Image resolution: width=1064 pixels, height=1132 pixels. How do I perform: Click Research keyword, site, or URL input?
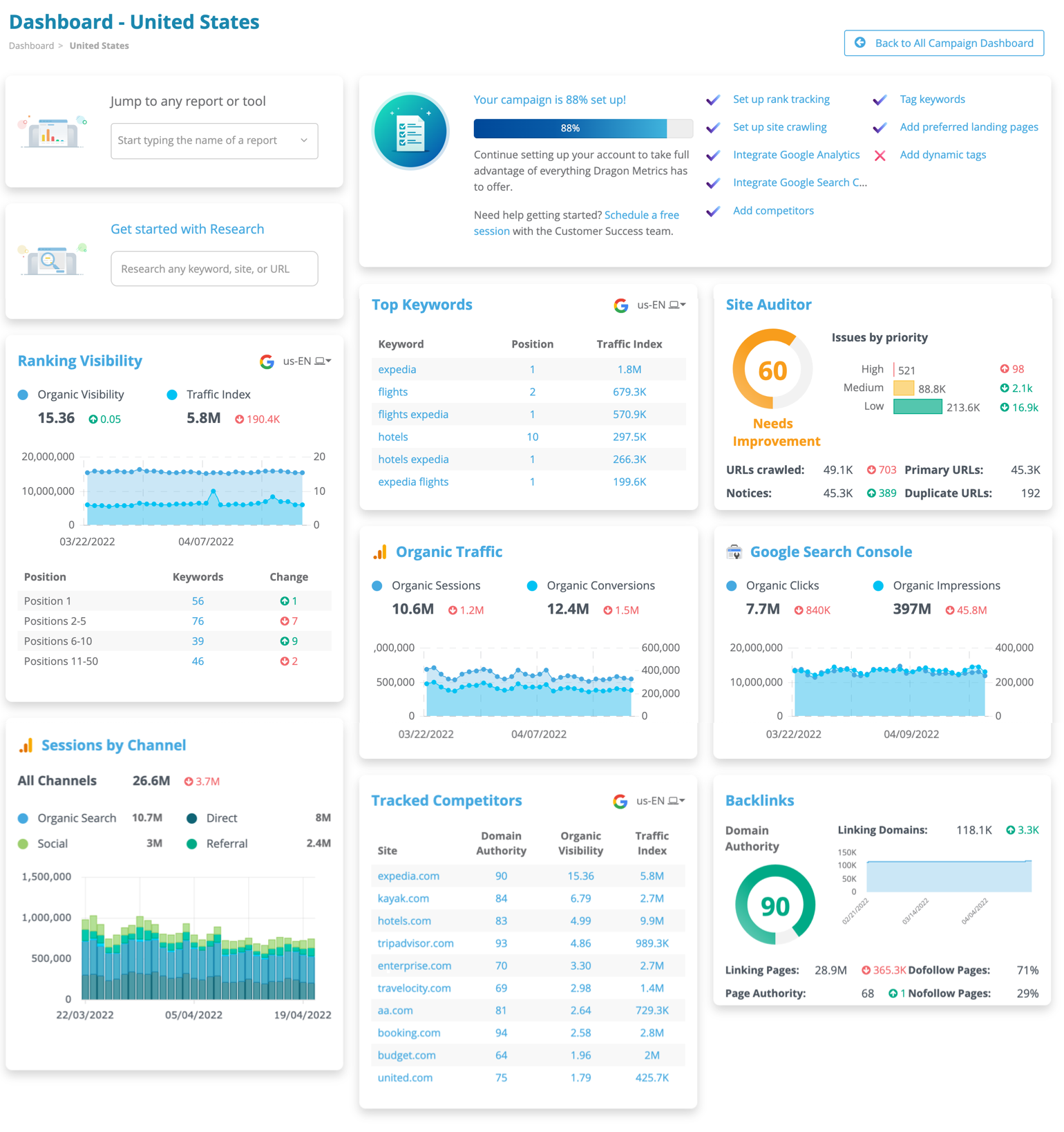214,269
